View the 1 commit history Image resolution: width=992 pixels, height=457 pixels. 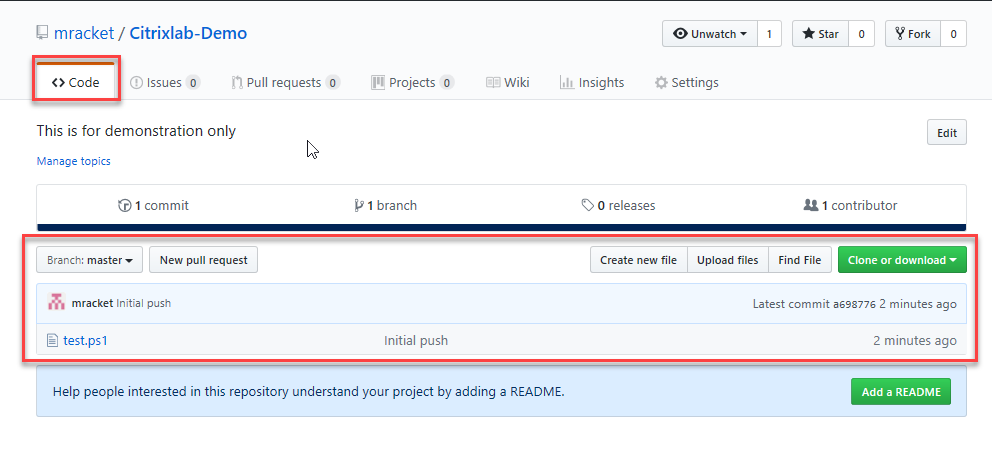pos(154,206)
